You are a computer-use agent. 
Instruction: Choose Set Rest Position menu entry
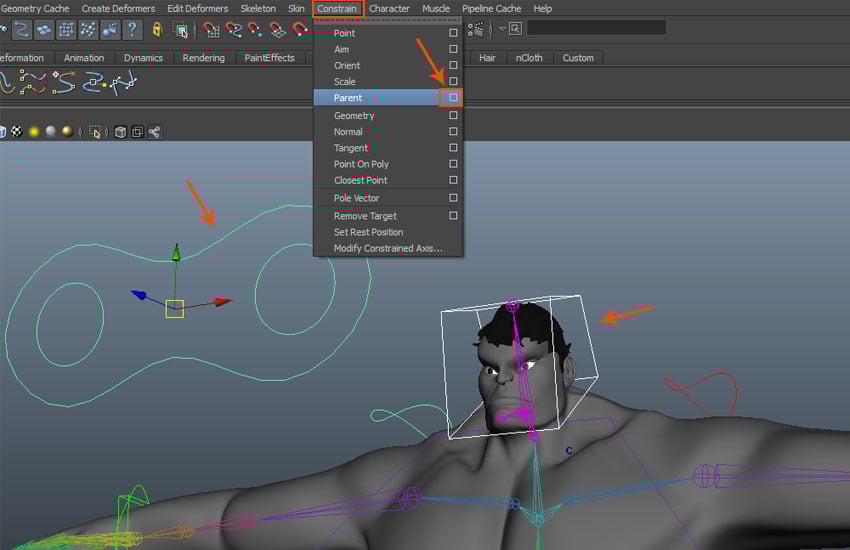pyautogui.click(x=368, y=232)
